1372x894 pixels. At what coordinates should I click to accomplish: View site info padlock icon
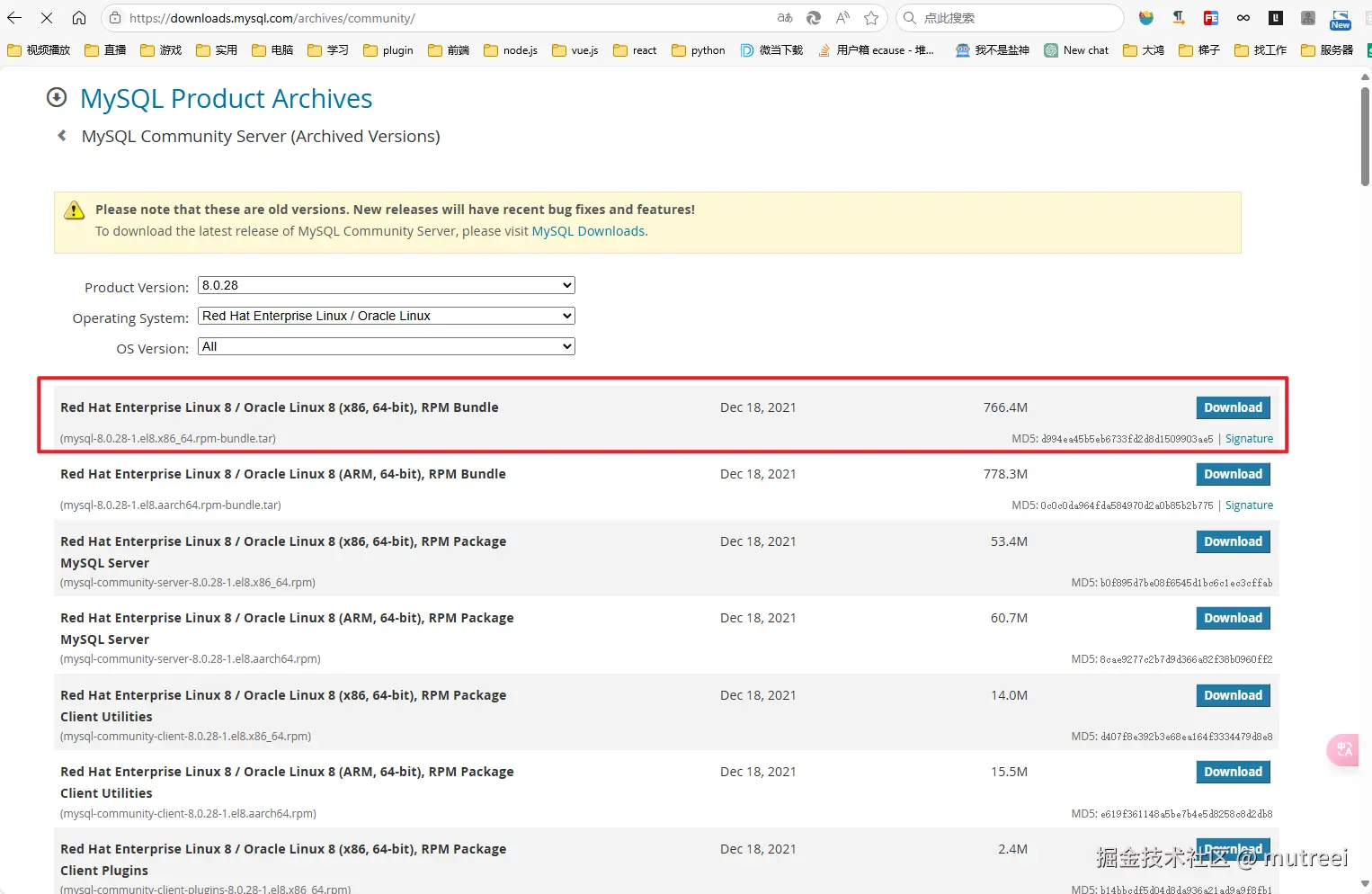pos(113,18)
